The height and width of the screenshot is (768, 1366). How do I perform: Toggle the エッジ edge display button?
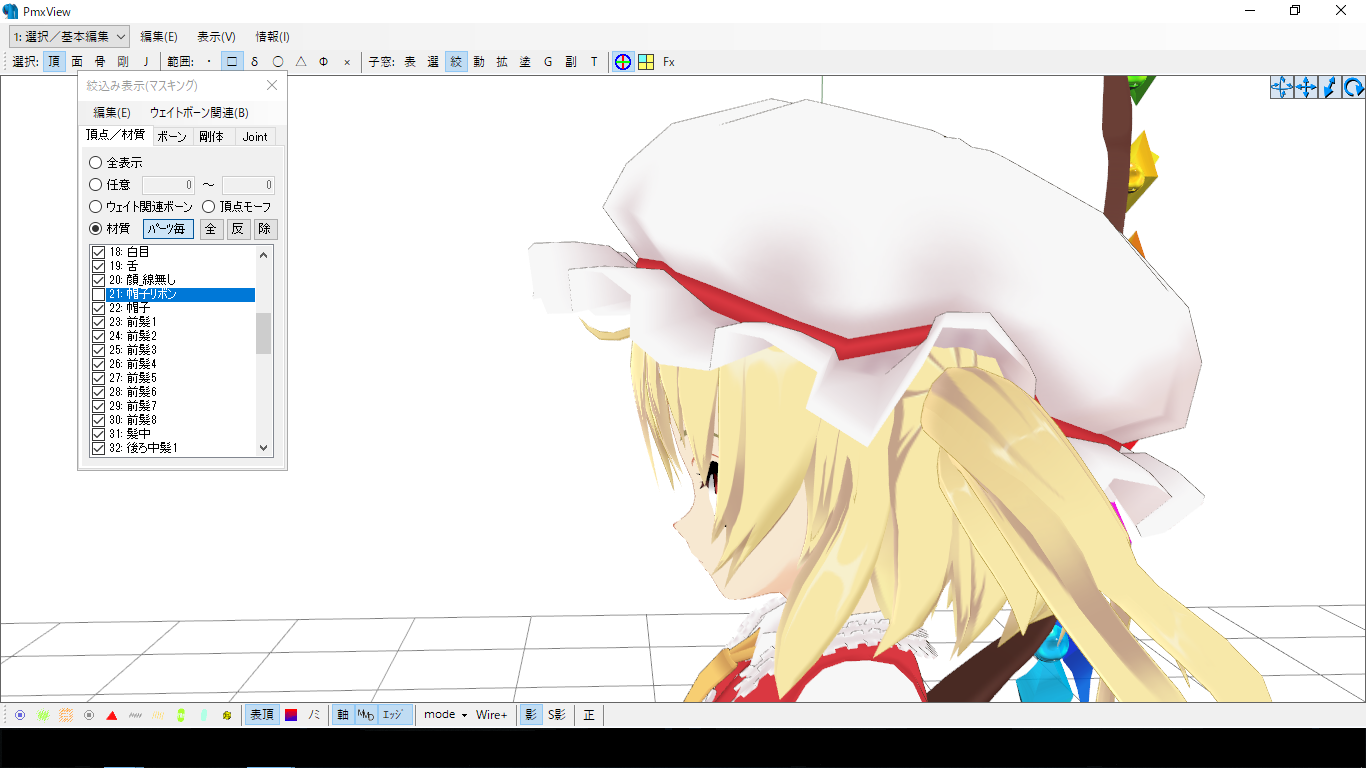point(395,715)
